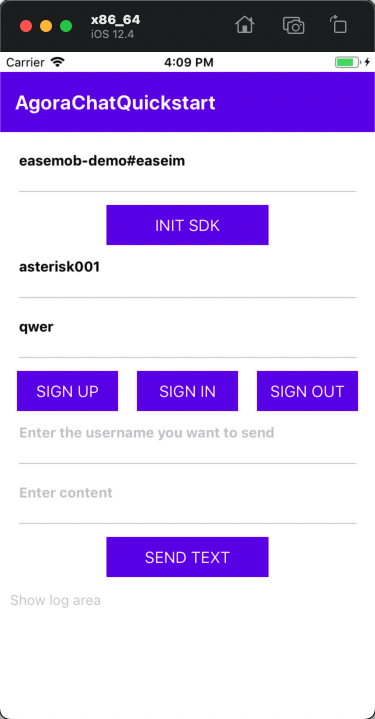Focus the qwer password field
The image size is (375, 719).
click(x=188, y=328)
